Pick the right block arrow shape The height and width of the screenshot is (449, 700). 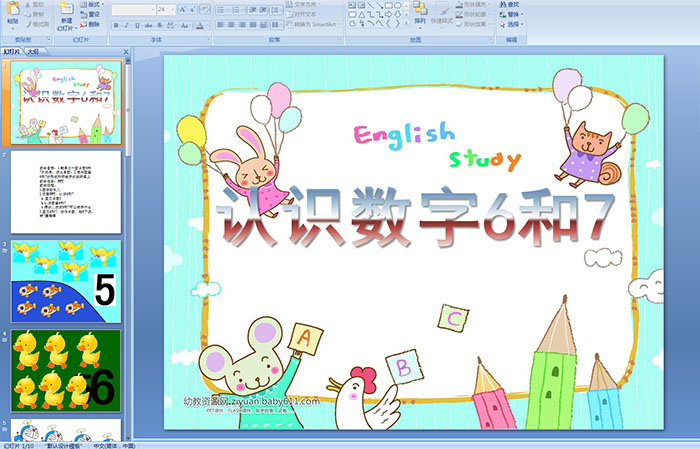(x=389, y=14)
